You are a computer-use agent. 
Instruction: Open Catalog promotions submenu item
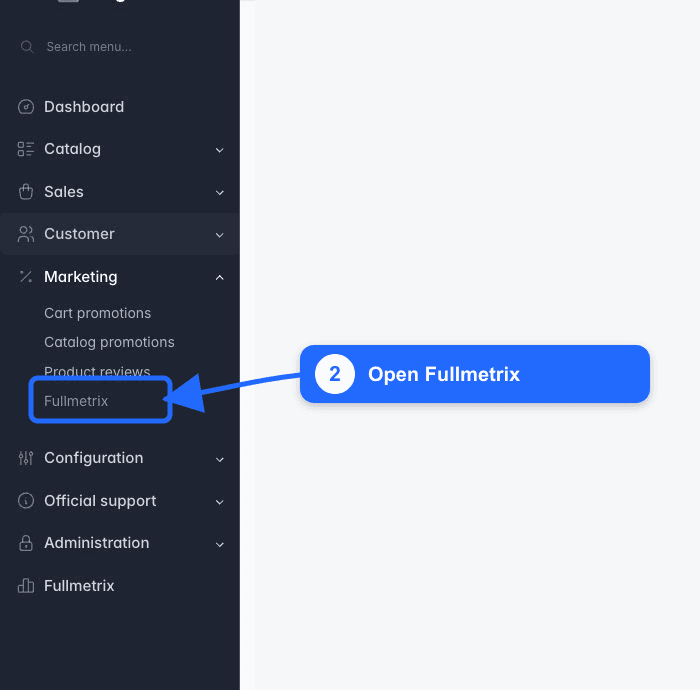109,342
